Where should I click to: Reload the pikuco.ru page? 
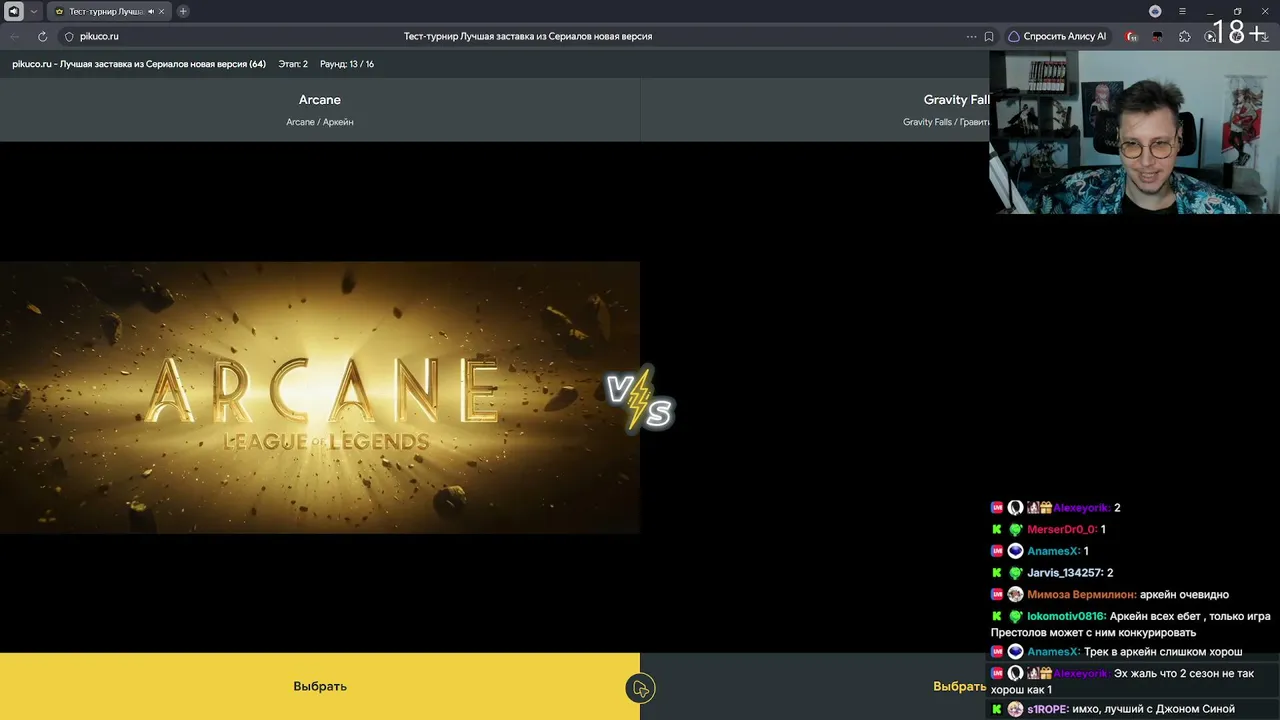[x=42, y=36]
